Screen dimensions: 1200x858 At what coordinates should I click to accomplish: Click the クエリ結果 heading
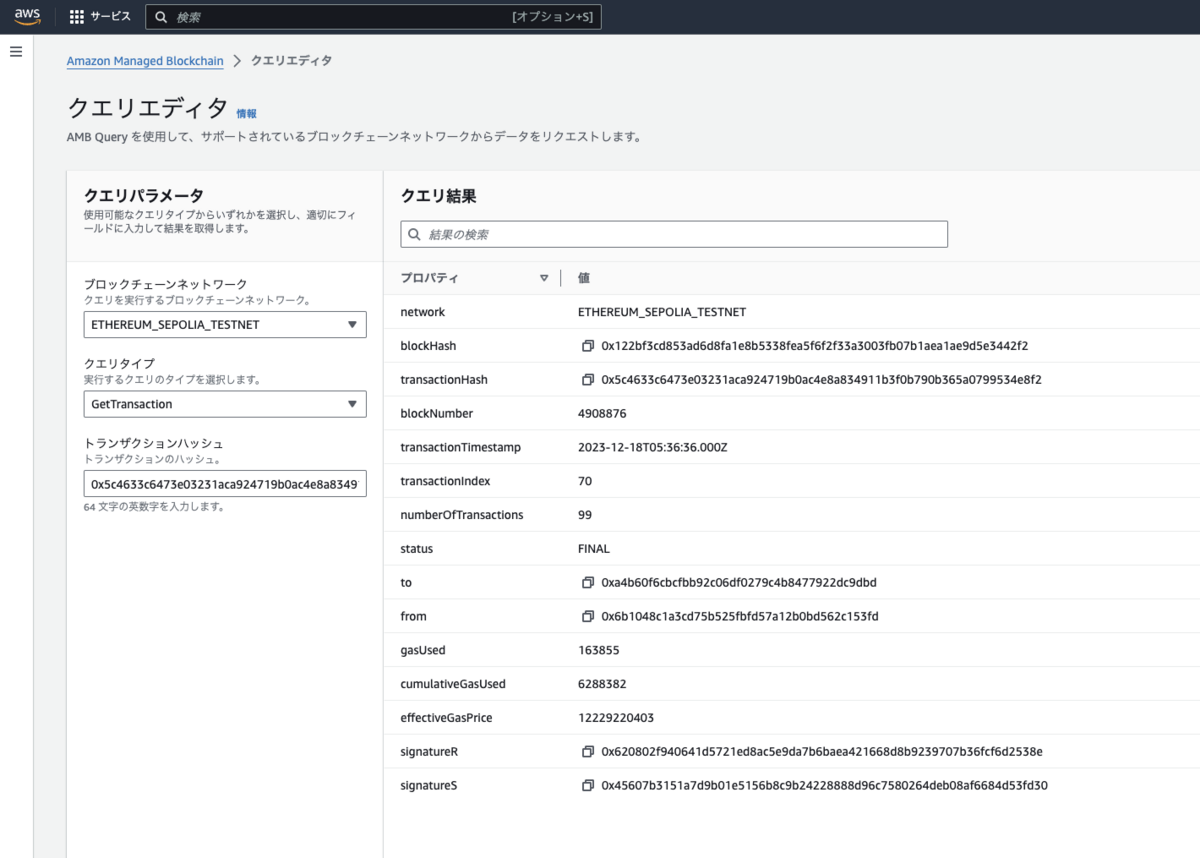[438, 196]
